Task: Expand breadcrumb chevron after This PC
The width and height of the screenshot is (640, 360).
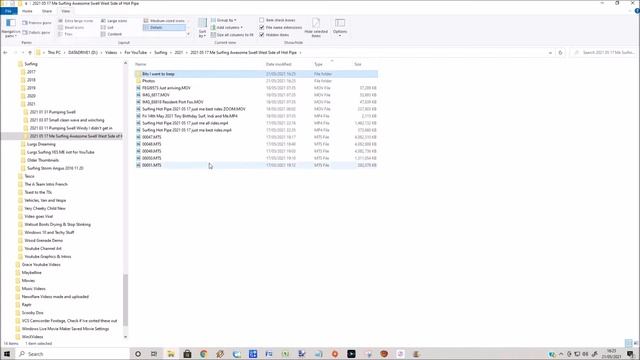Action: pos(64,53)
